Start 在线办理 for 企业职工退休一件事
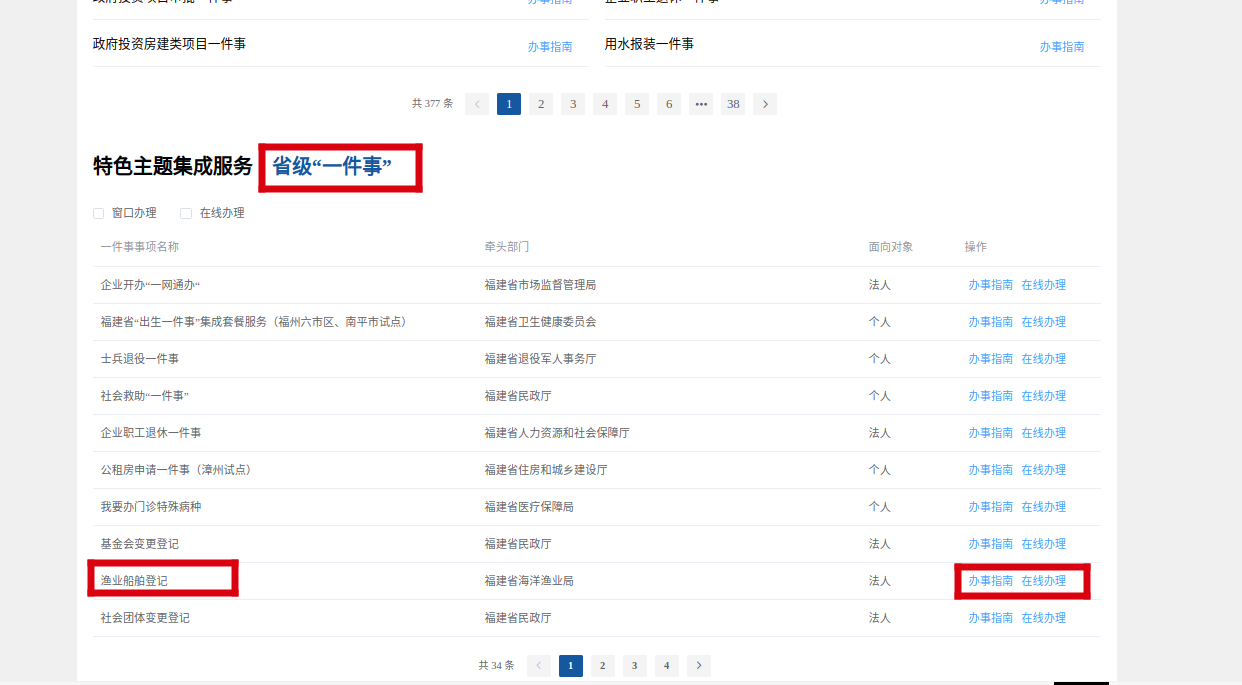The image size is (1242, 685). click(x=1044, y=433)
